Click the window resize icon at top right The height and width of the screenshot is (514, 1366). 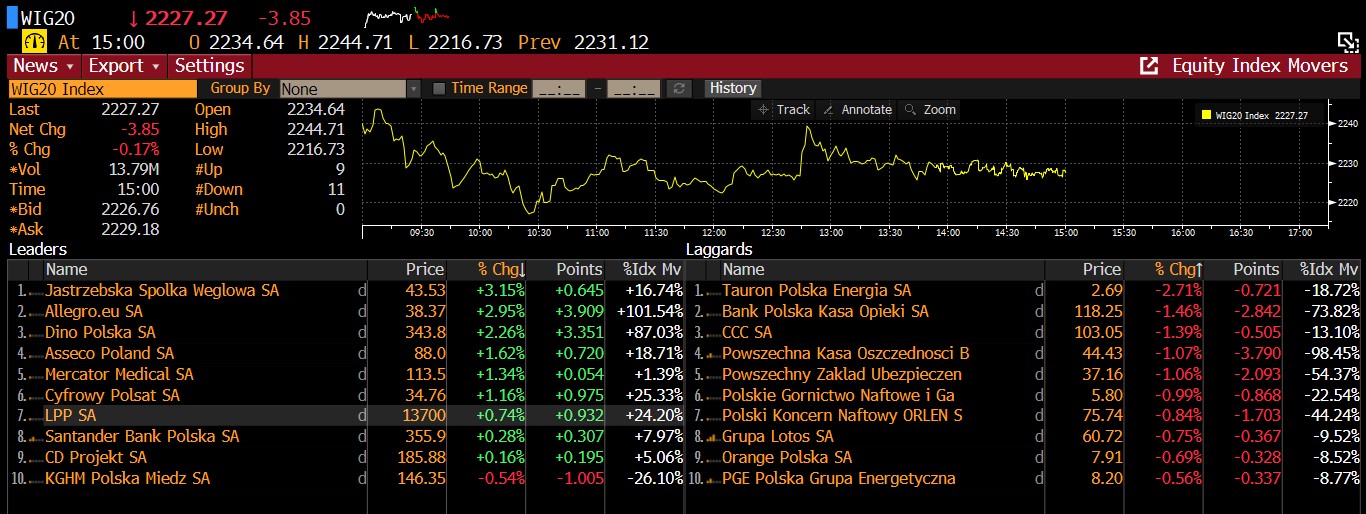pos(1348,41)
